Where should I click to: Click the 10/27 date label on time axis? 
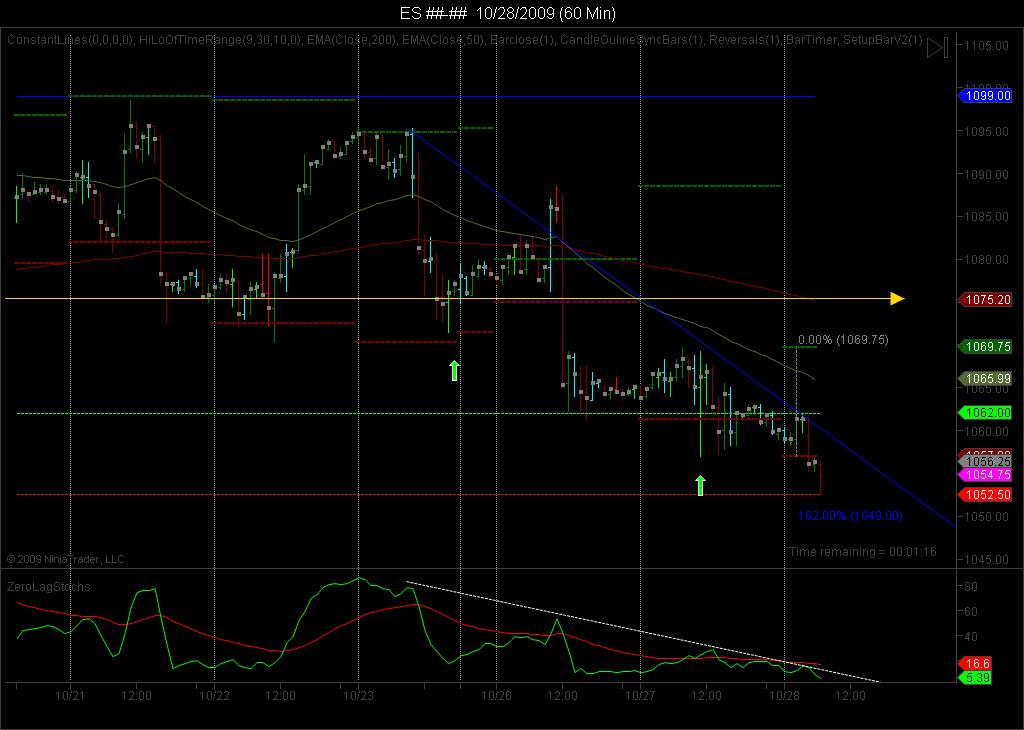click(640, 696)
